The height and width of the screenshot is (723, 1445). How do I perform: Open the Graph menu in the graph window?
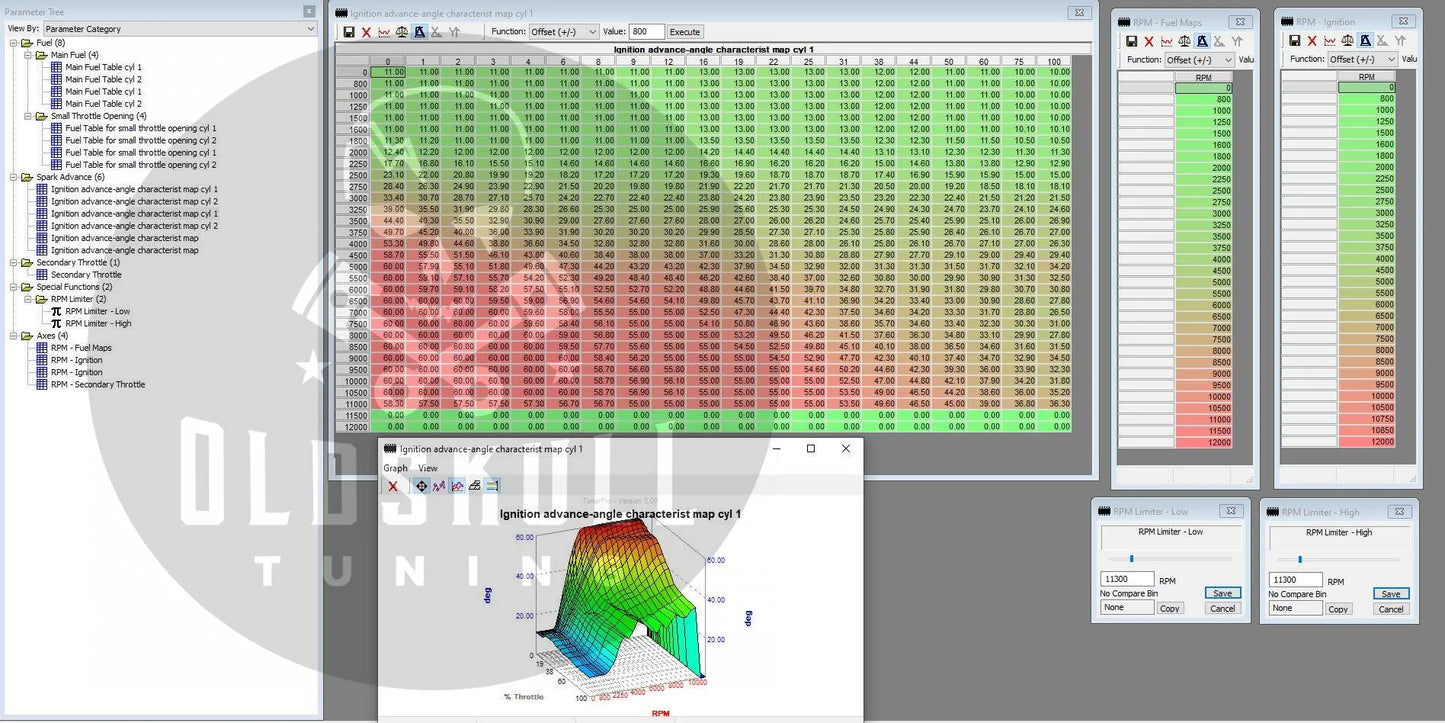395,468
